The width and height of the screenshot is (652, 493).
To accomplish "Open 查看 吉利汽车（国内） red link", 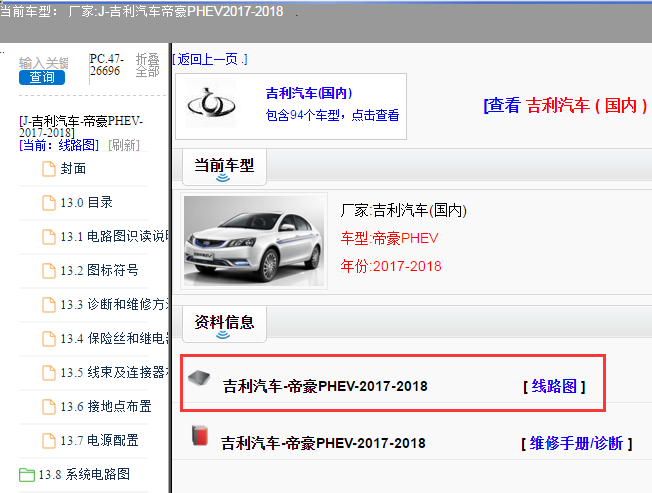I will (x=565, y=105).
